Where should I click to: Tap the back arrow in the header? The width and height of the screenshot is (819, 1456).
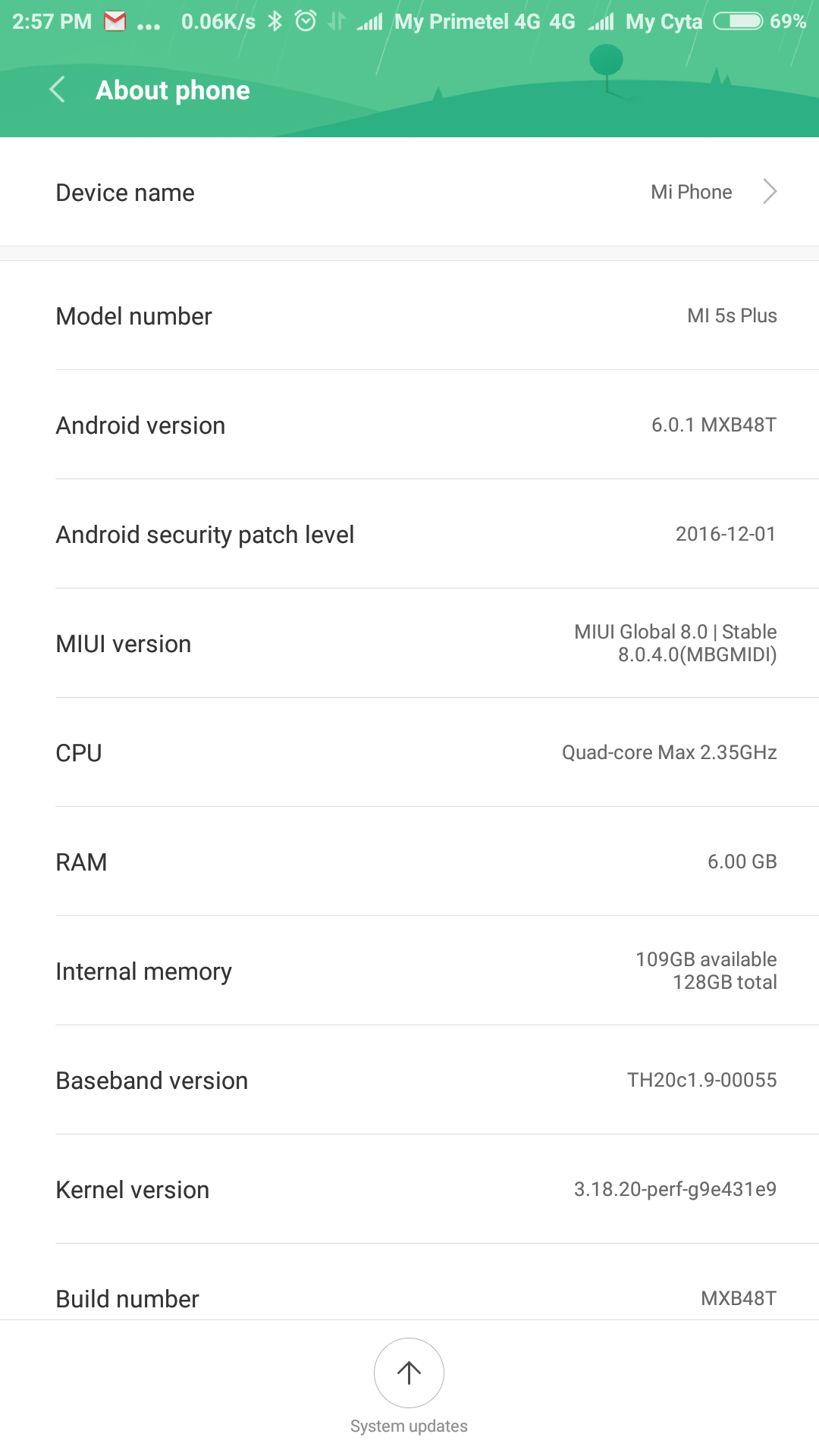pos(58,89)
